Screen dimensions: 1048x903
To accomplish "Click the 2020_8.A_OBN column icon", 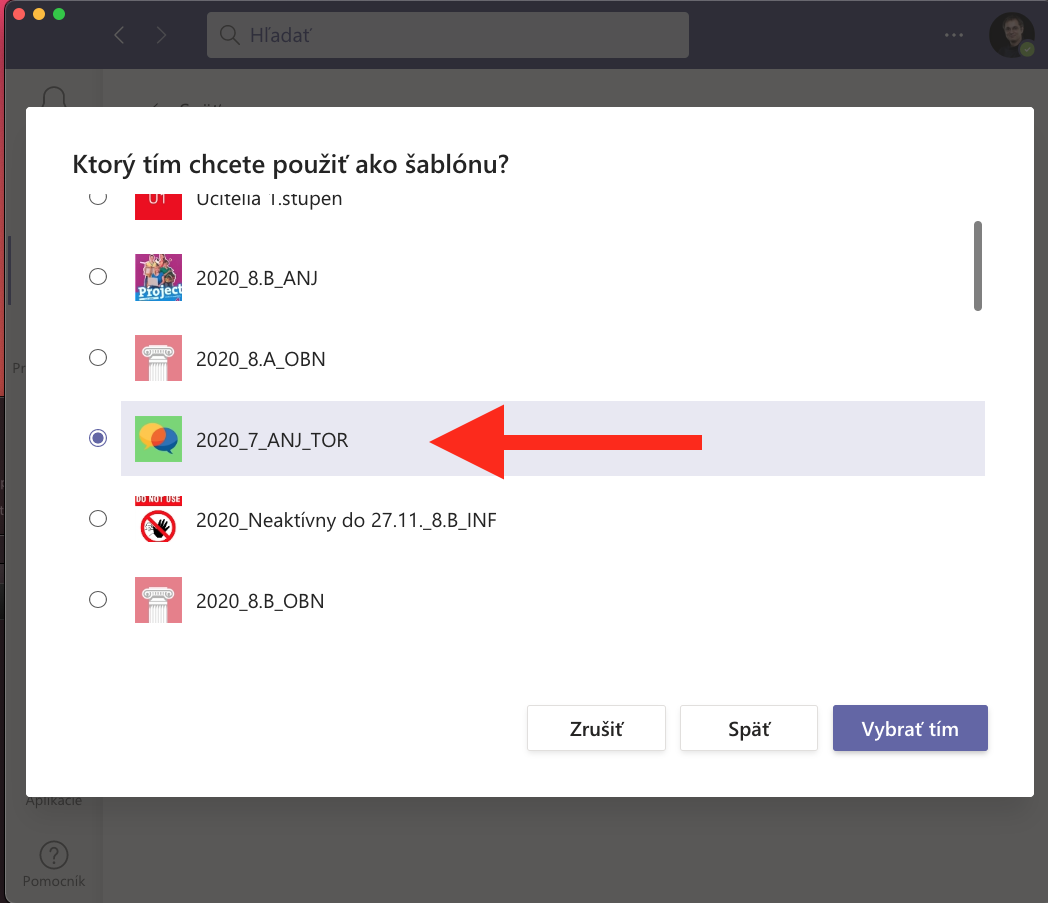I will [x=158, y=358].
